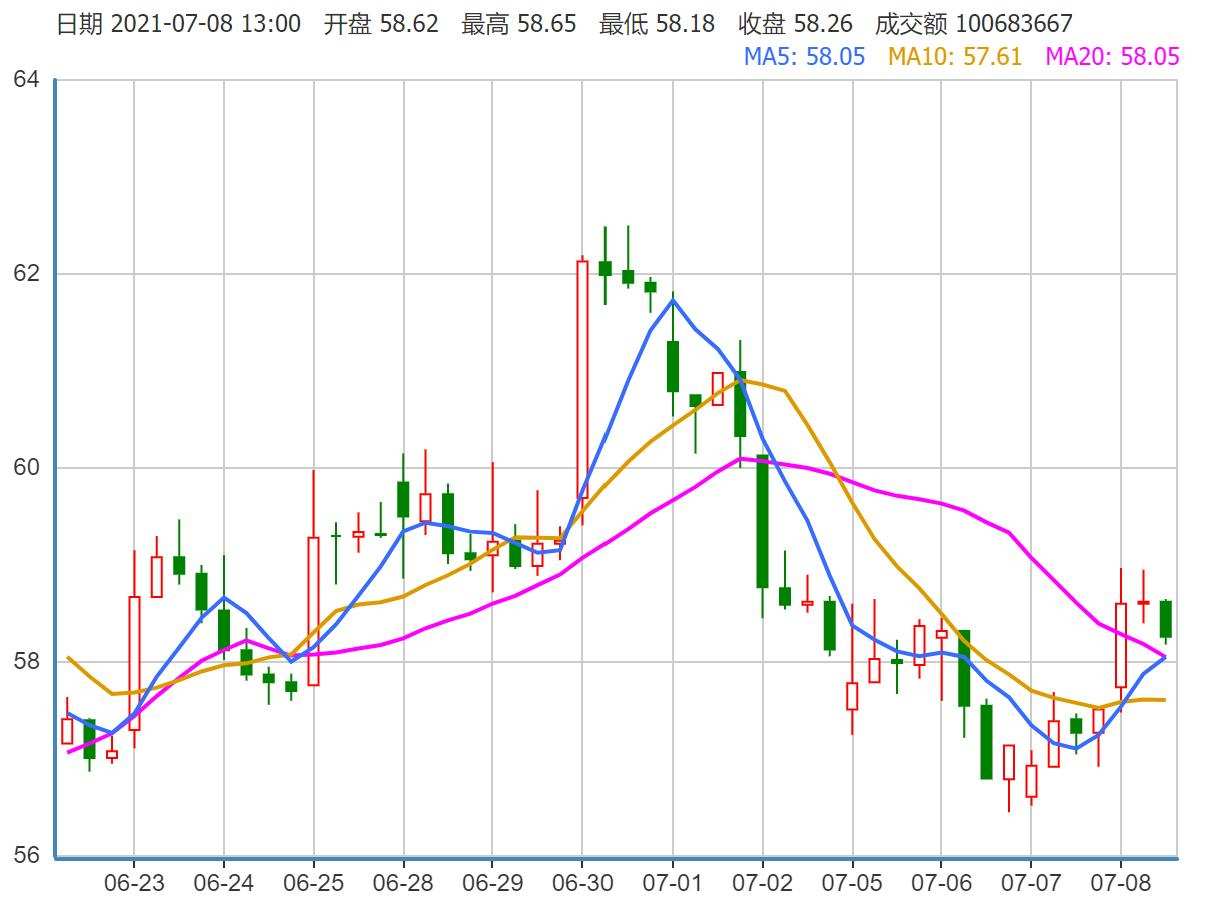Viewport: 1206px width, 900px height.
Task: Click the MA10: 57.61 legend label
Action: (955, 57)
